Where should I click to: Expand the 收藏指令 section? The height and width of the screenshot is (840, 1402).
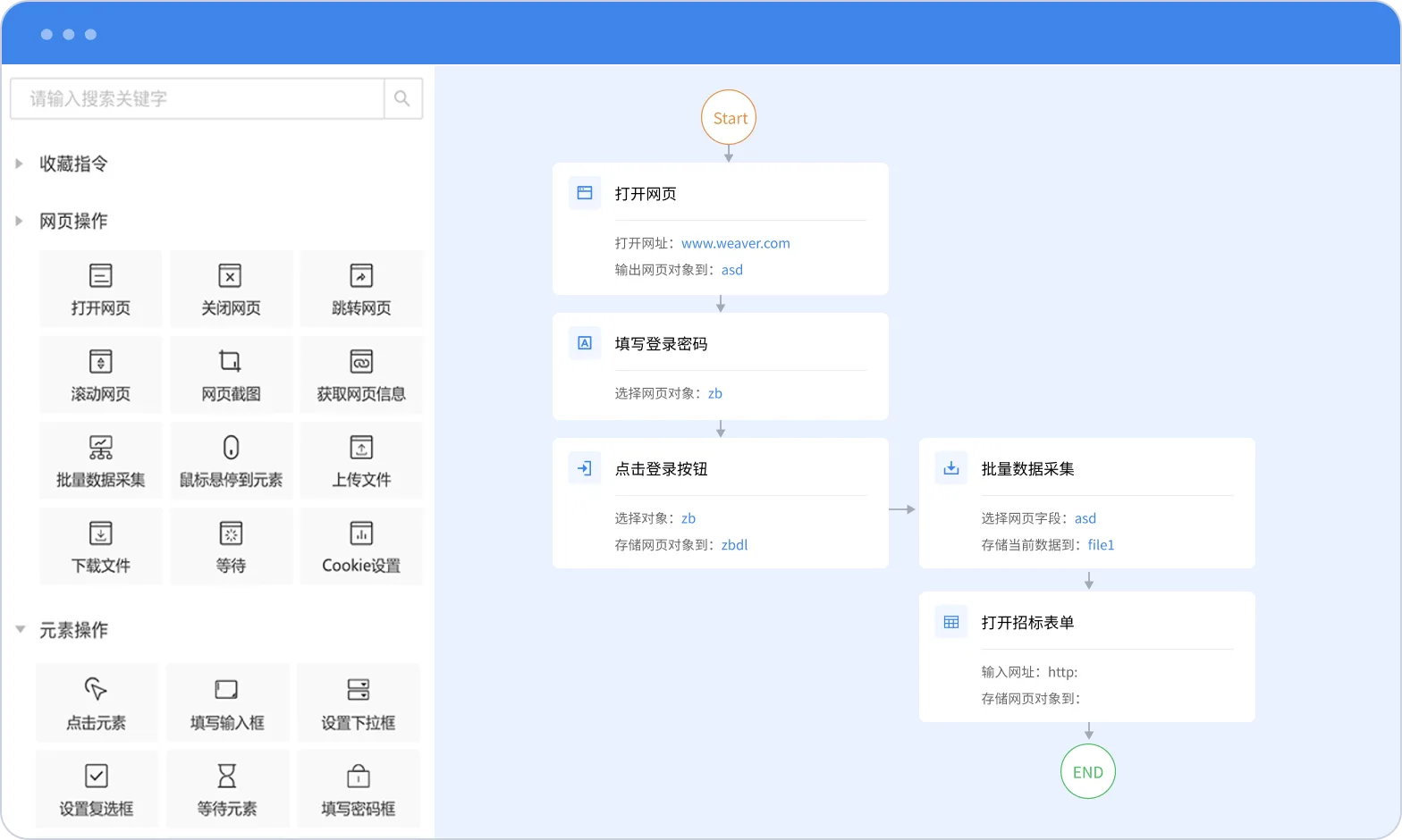point(19,164)
